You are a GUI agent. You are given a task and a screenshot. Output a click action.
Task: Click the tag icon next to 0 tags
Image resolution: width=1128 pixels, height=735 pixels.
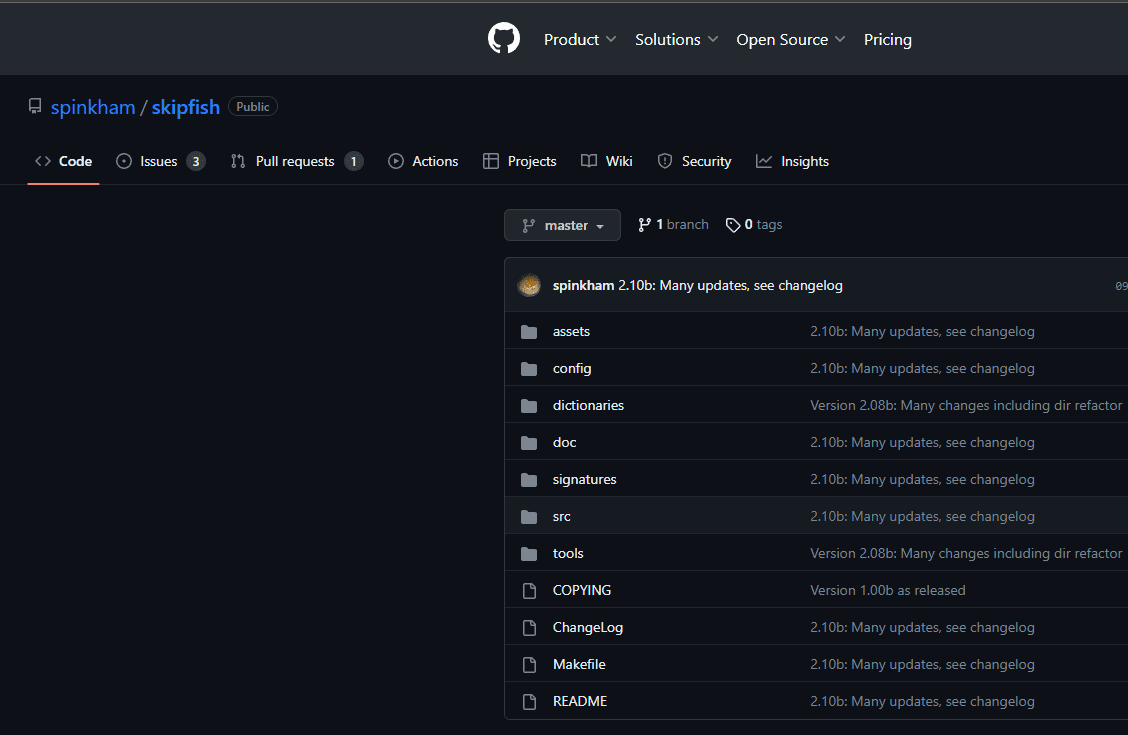(x=733, y=225)
